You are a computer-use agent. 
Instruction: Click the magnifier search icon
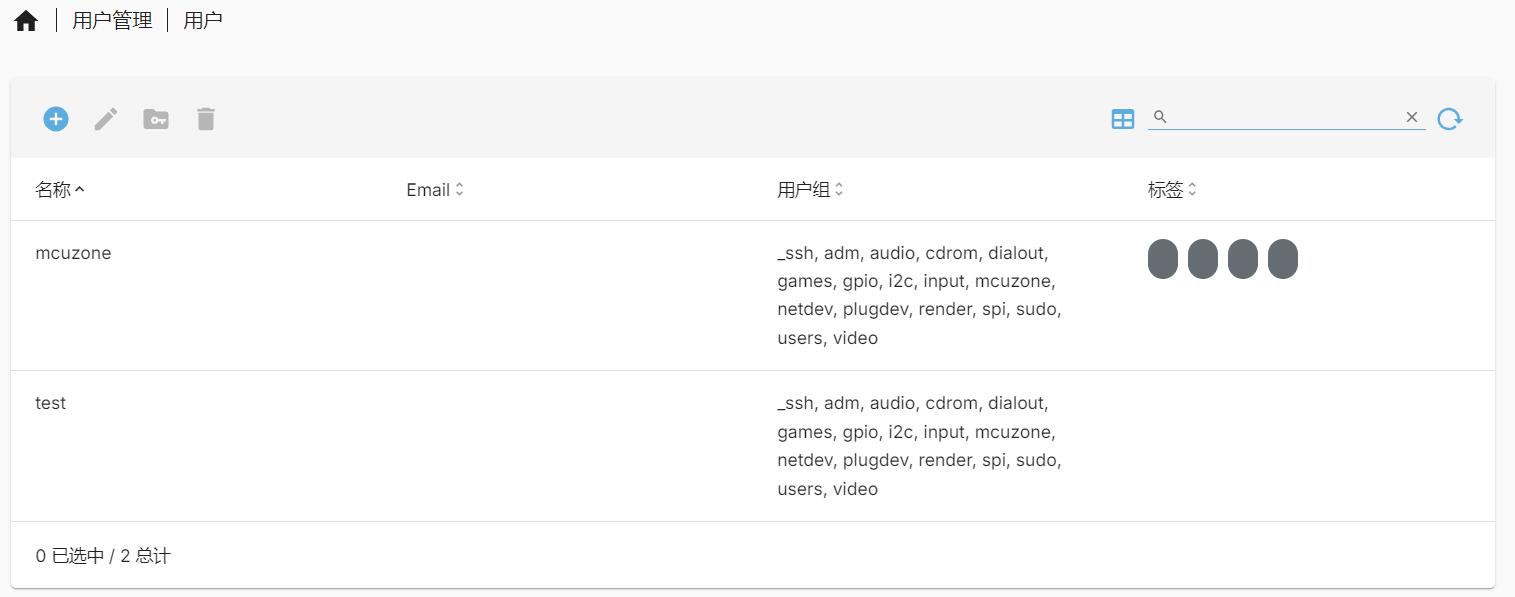[x=1160, y=117]
